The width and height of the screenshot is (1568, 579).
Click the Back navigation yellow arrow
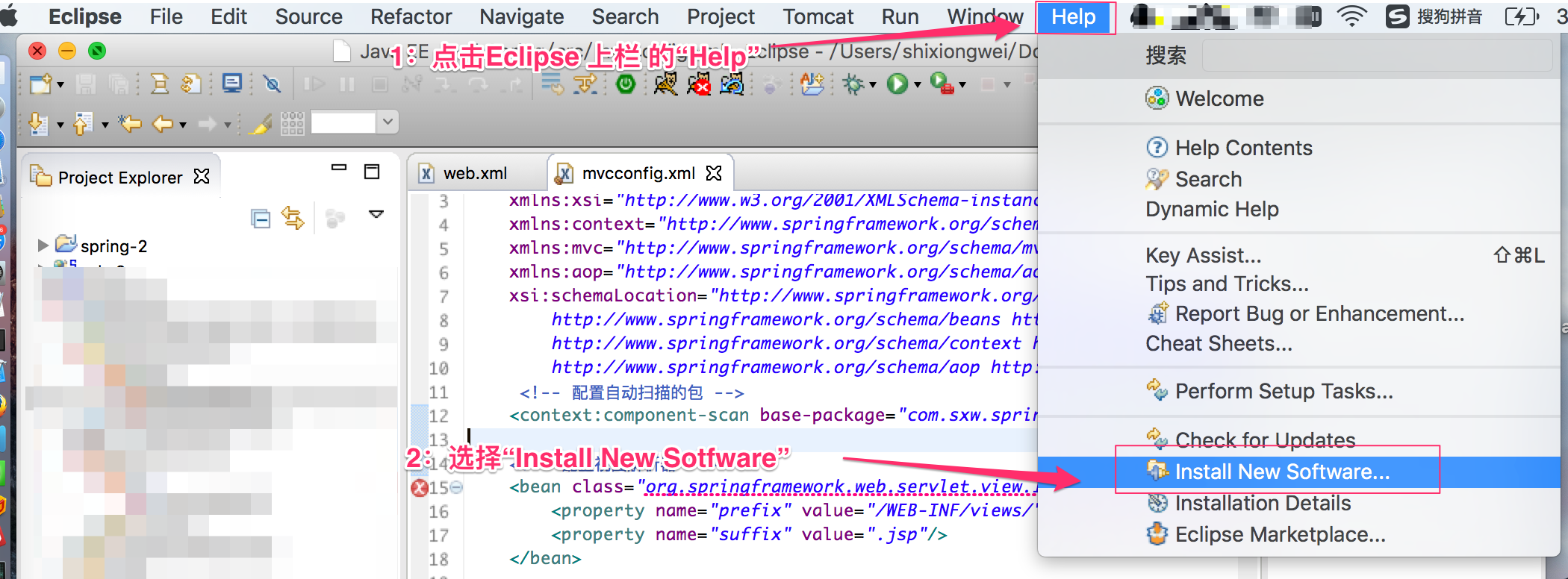(163, 123)
